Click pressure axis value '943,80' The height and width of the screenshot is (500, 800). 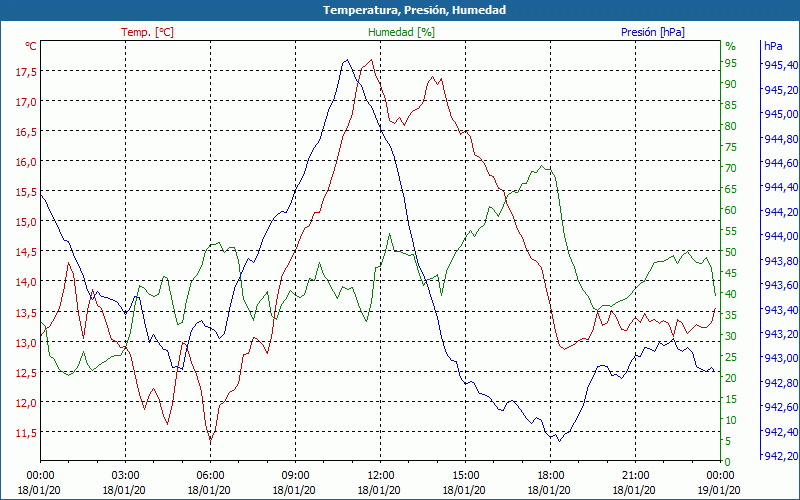click(781, 261)
